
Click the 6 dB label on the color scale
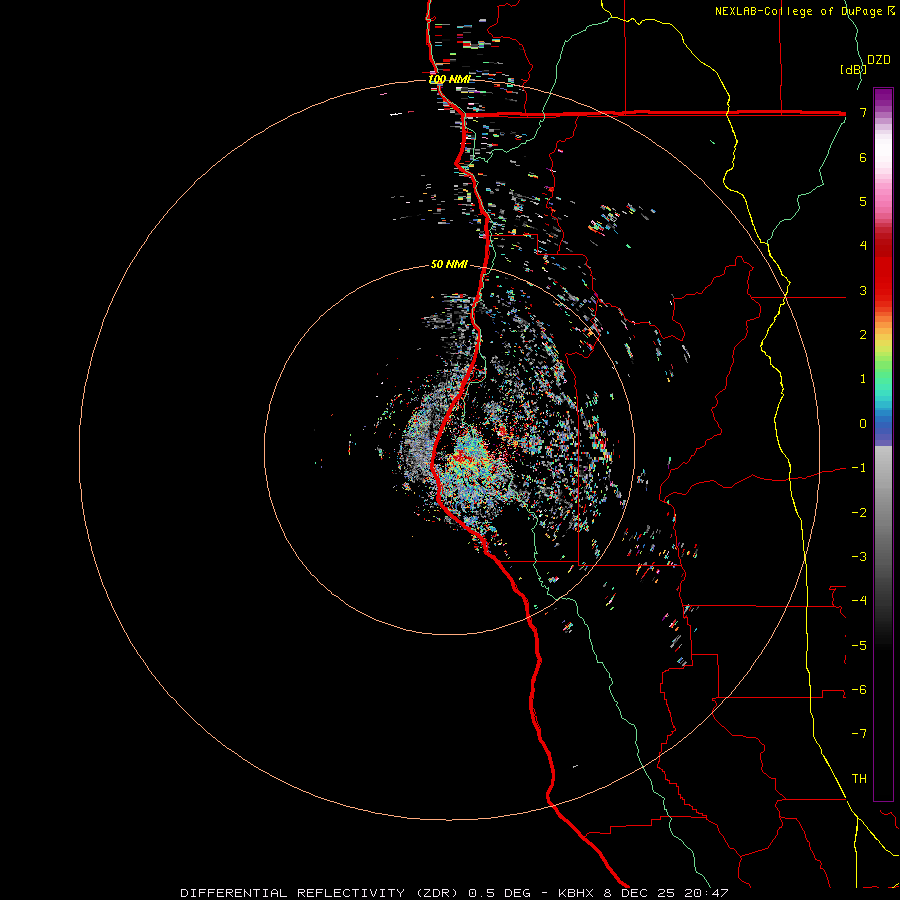[x=863, y=157]
